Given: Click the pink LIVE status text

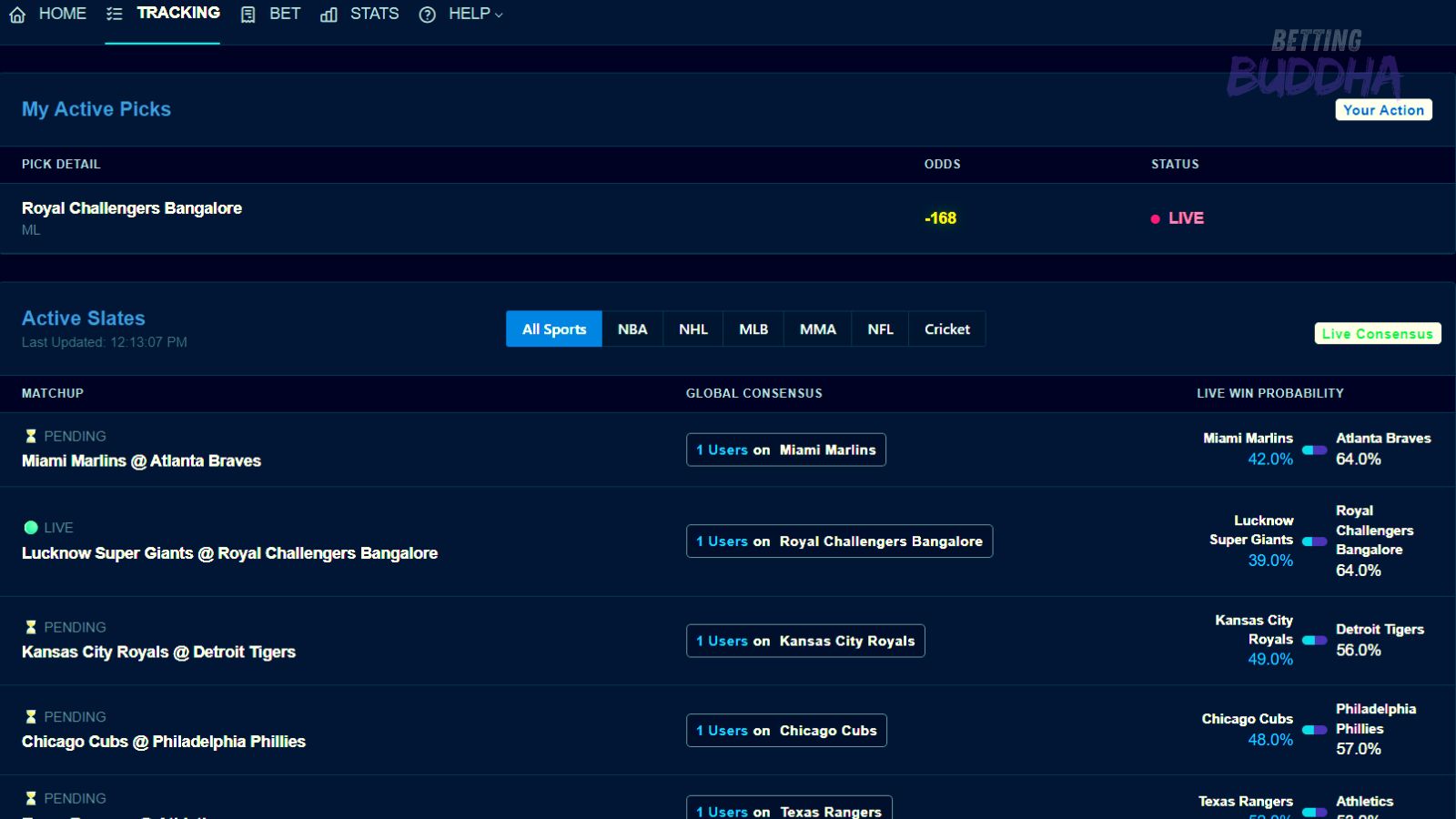Looking at the screenshot, I should (x=1186, y=218).
